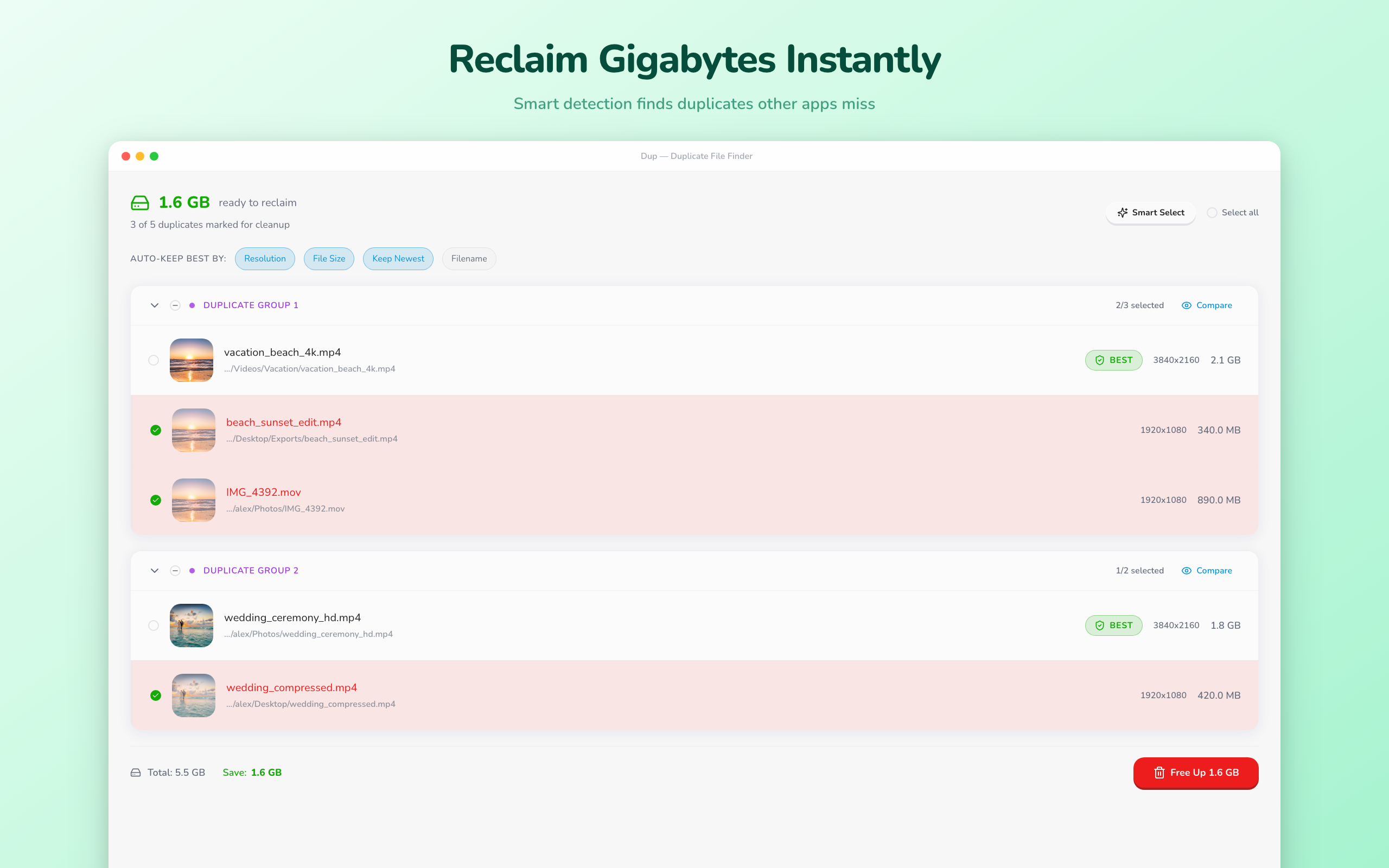
Task: Collapse Duplicate Group 2 chevron
Action: click(x=155, y=571)
